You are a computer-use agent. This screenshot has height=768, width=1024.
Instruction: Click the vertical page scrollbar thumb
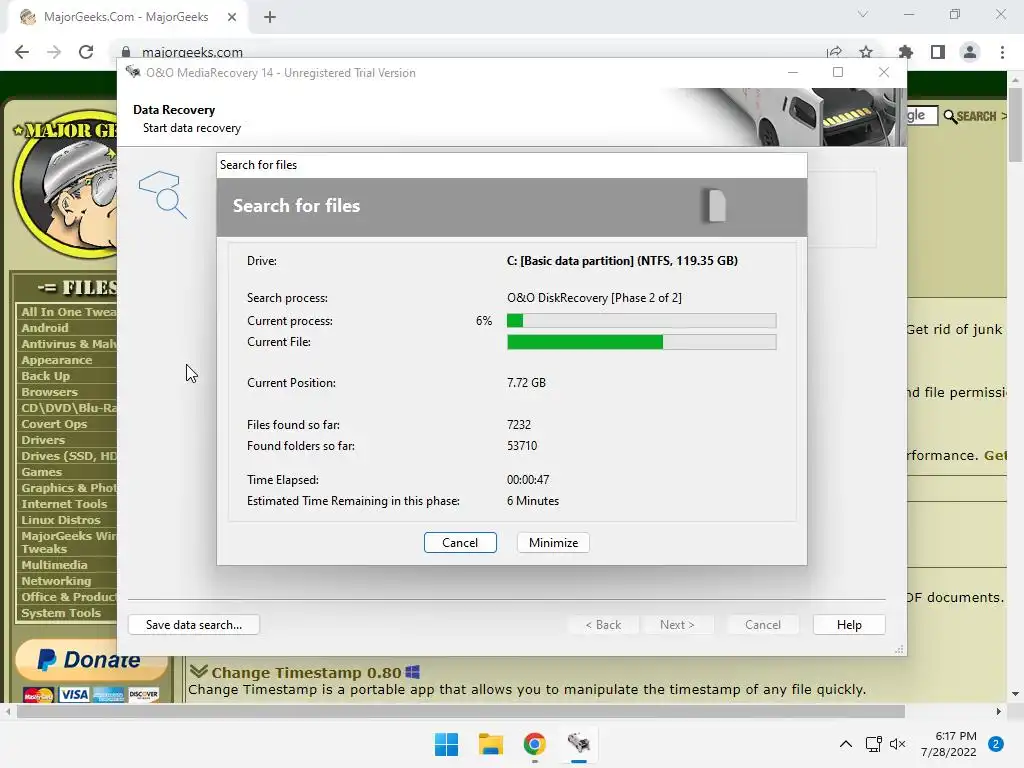click(1015, 124)
